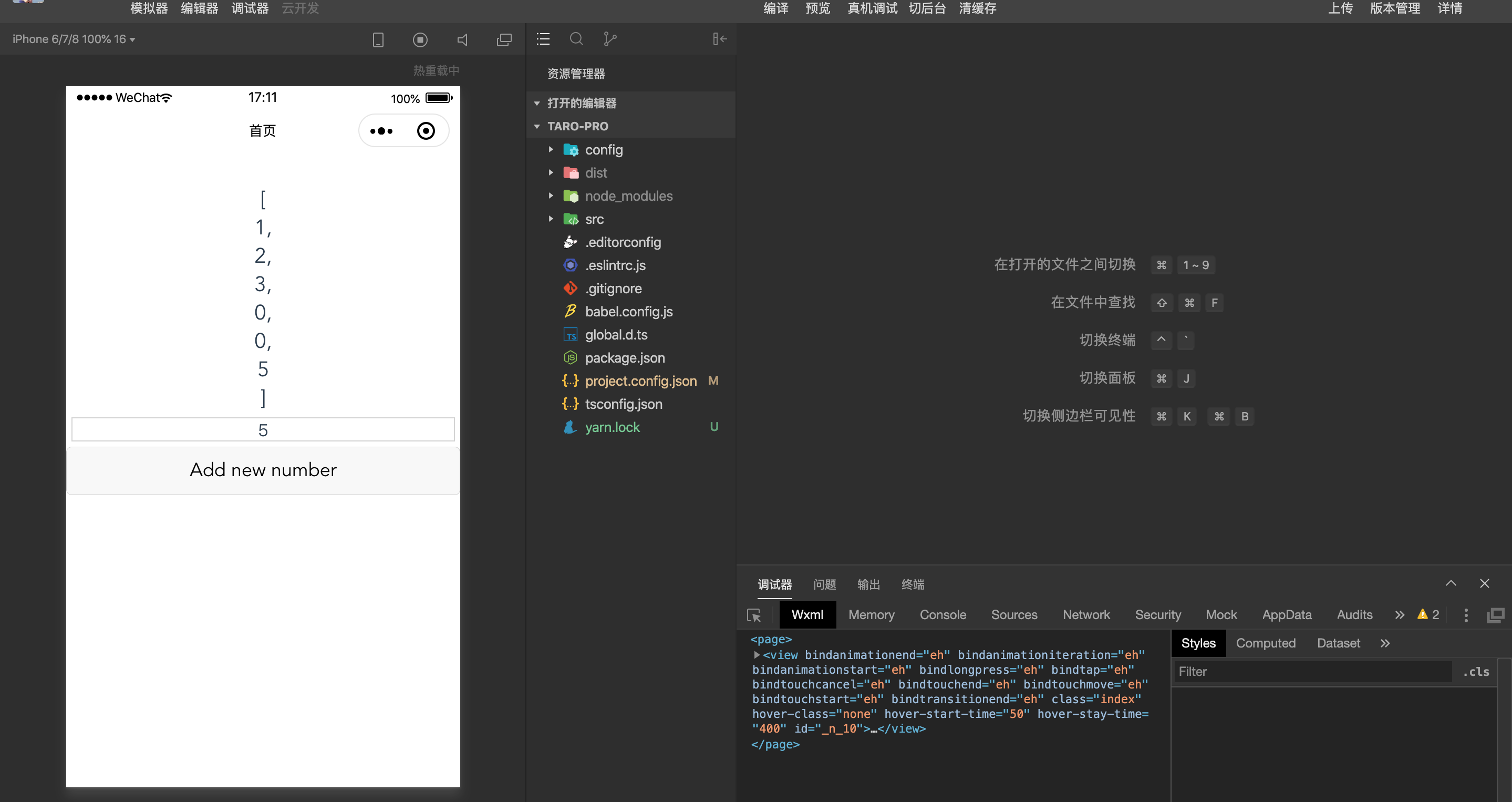The image size is (1512, 802).
Task: Open the file search magnifier icon
Action: pyautogui.click(x=576, y=39)
